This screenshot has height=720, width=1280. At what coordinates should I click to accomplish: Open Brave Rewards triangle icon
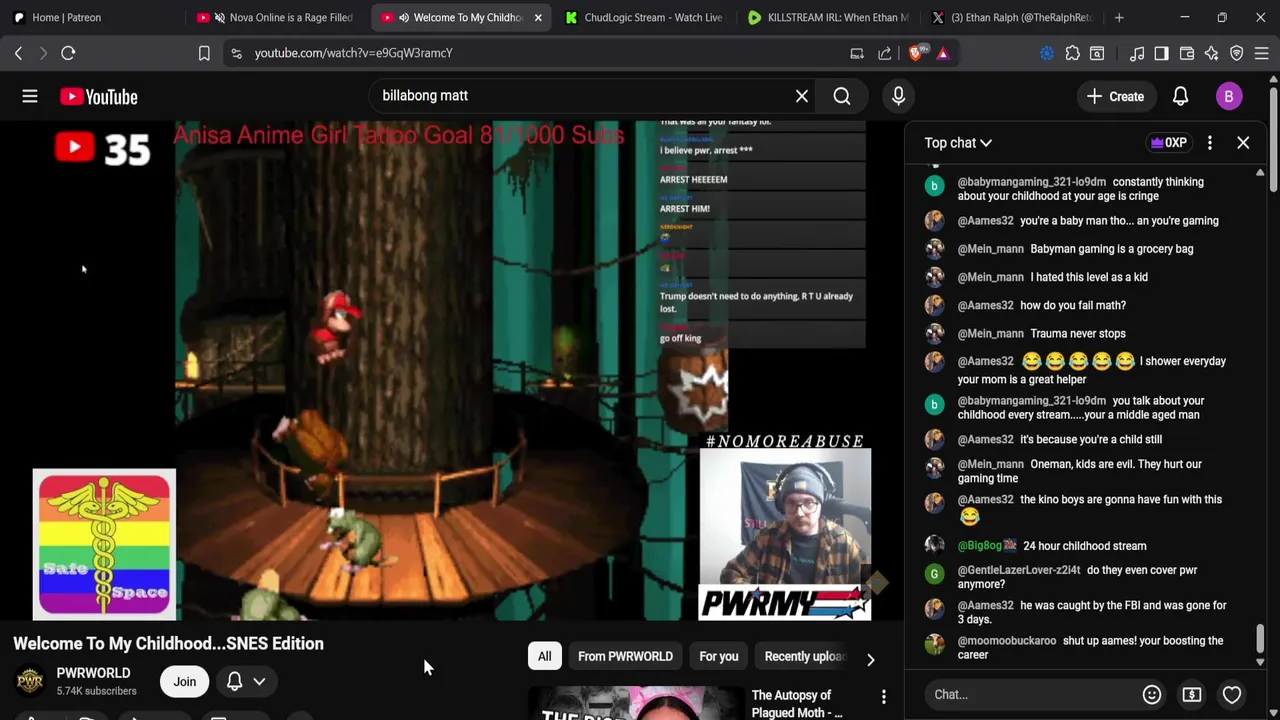click(x=942, y=53)
